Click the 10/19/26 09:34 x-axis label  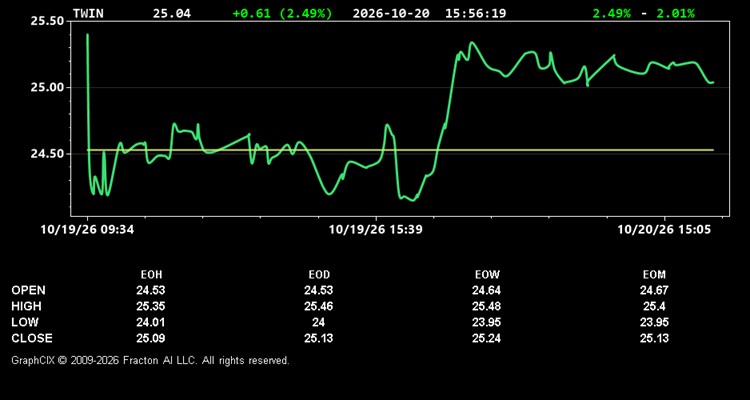click(88, 230)
